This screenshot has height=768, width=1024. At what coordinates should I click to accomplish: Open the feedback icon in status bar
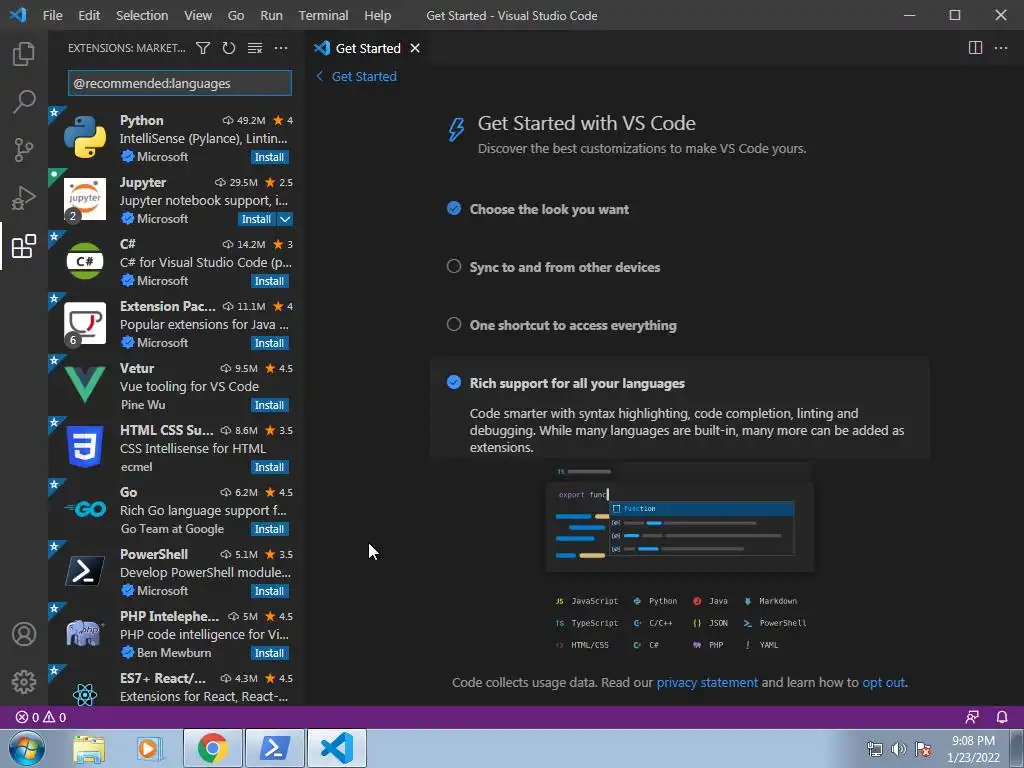[972, 717]
